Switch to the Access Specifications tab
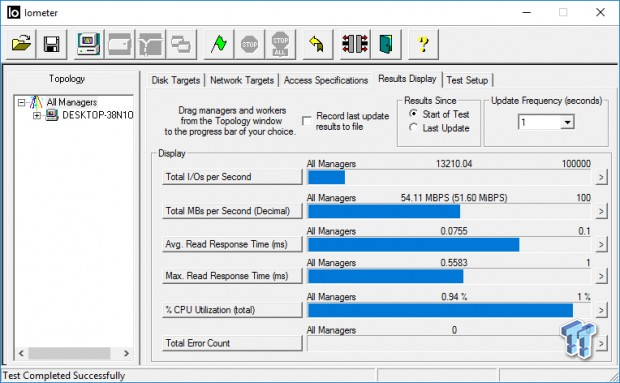This screenshot has height=383, width=620. coord(326,80)
